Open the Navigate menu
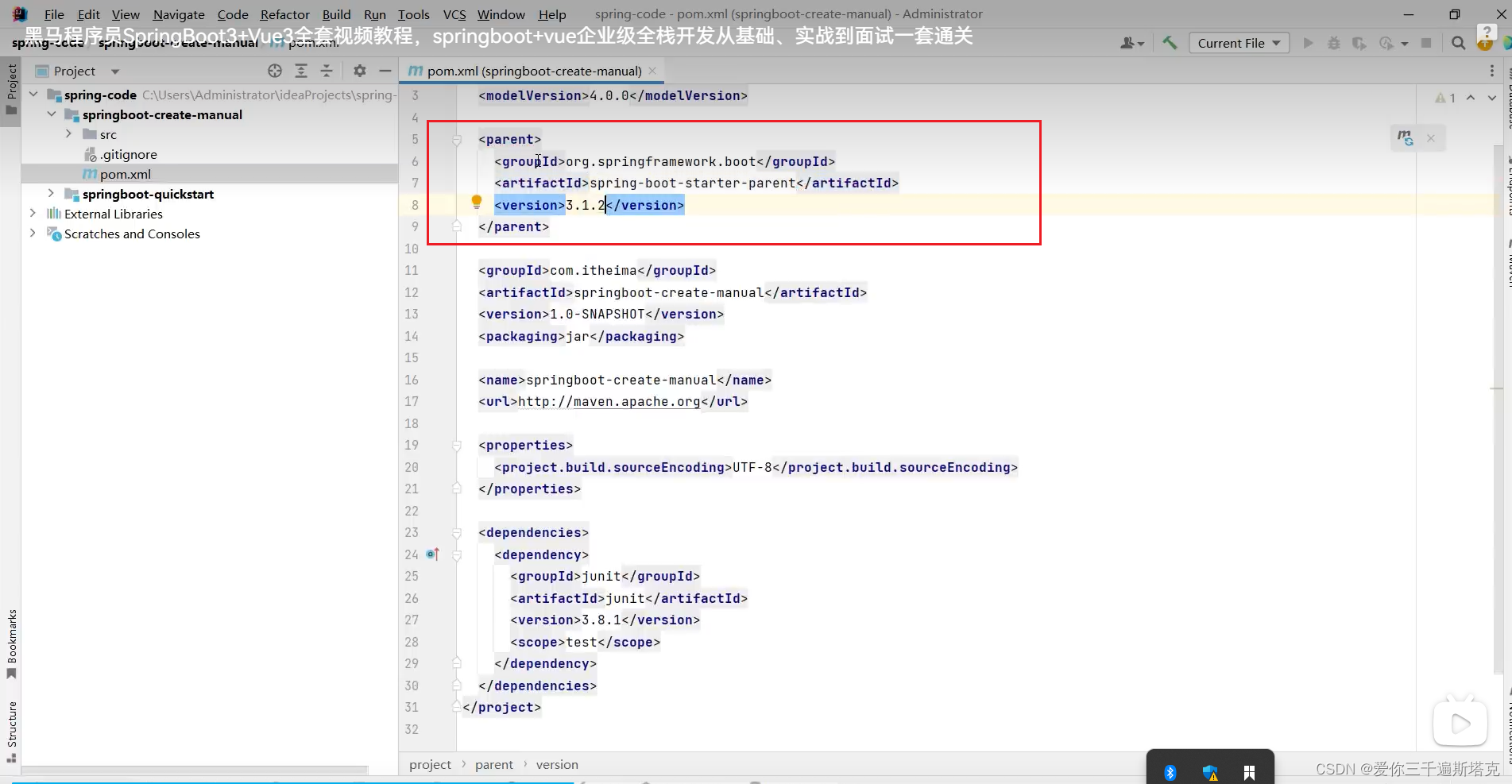This screenshot has height=784, width=1512. pyautogui.click(x=178, y=14)
